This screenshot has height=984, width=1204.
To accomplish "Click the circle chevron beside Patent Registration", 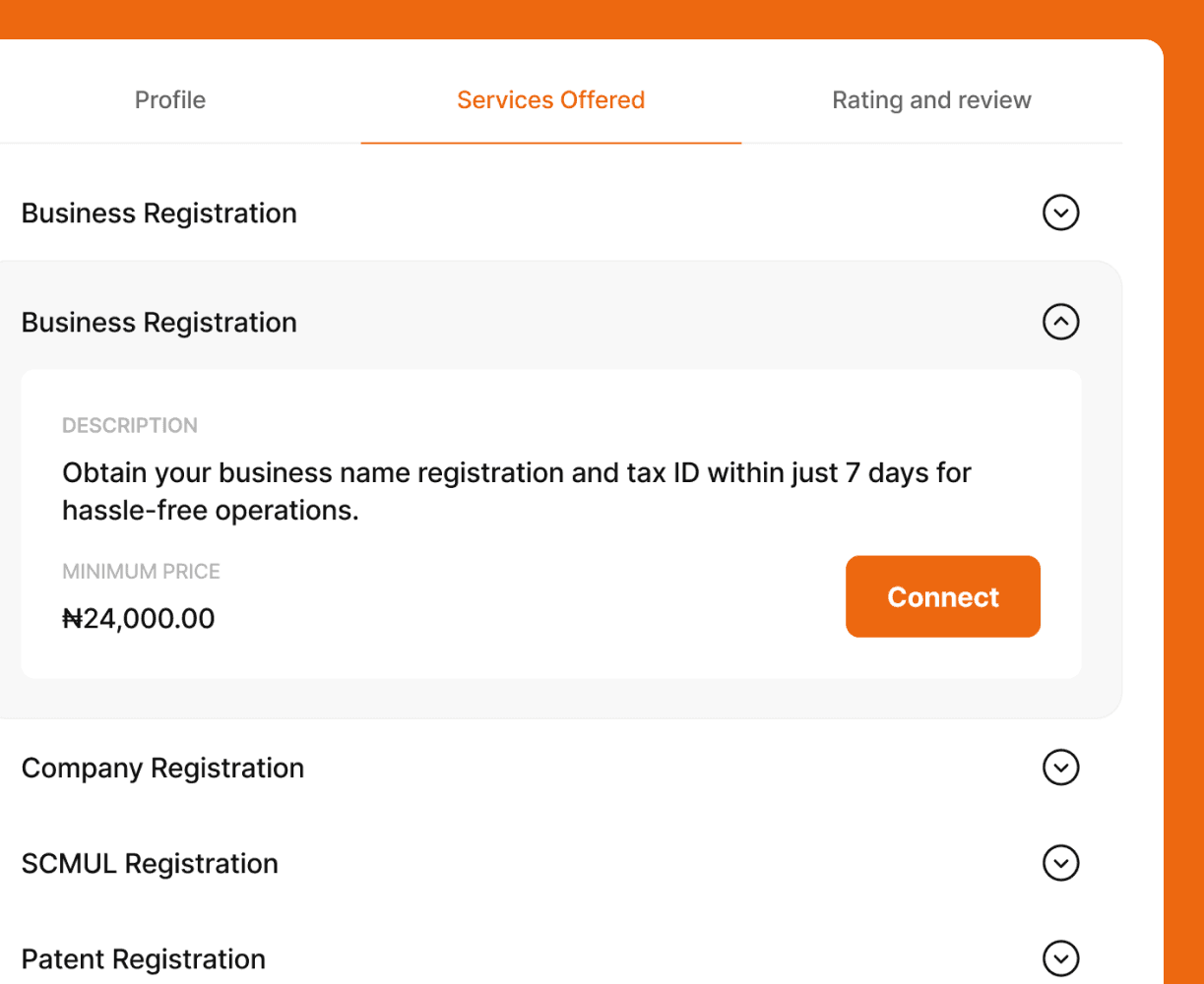I will (1060, 958).
